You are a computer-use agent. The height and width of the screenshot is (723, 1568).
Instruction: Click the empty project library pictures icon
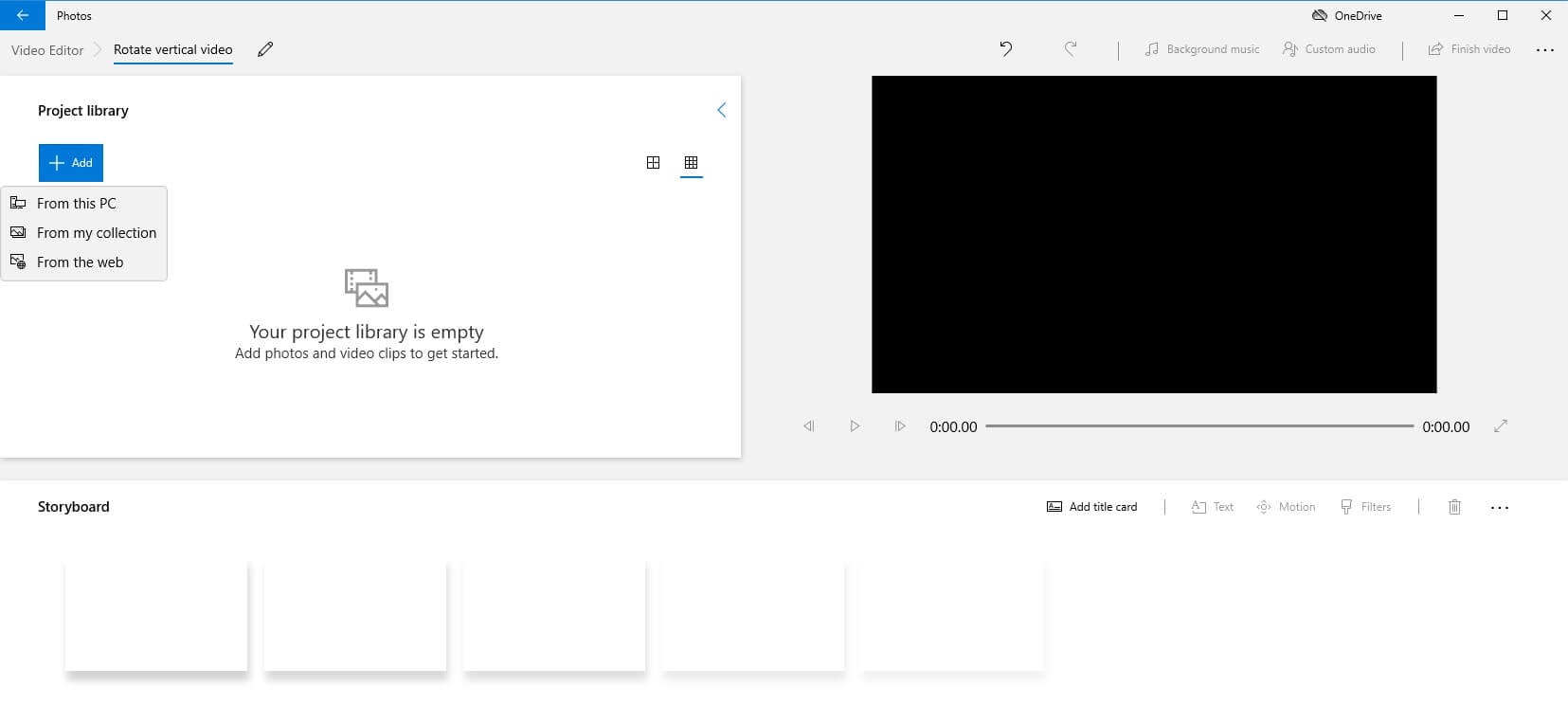(367, 288)
